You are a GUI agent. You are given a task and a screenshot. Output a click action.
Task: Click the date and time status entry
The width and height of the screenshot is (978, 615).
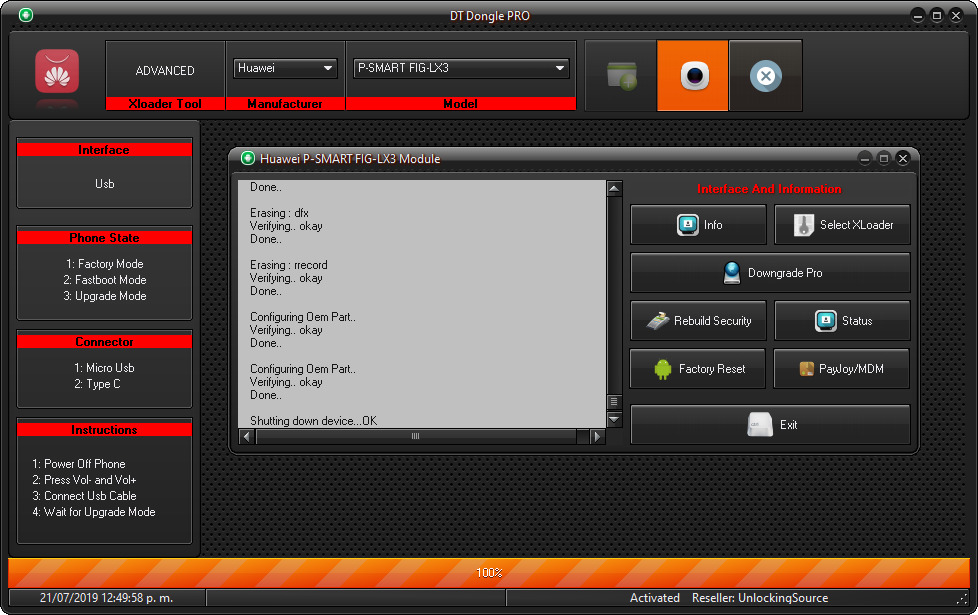click(107, 598)
